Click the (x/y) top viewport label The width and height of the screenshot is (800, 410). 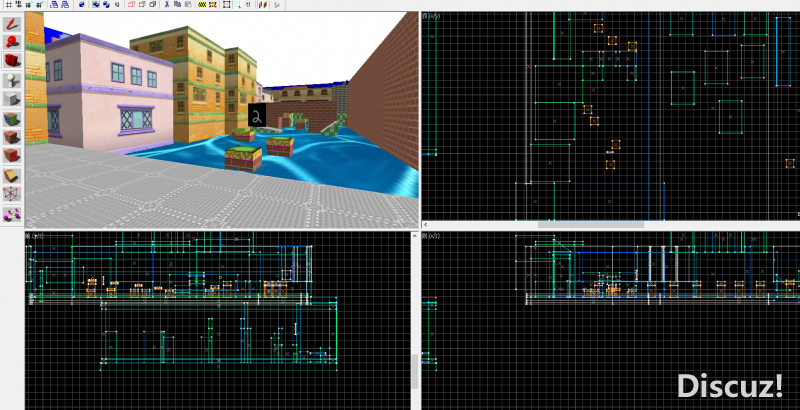432,16
